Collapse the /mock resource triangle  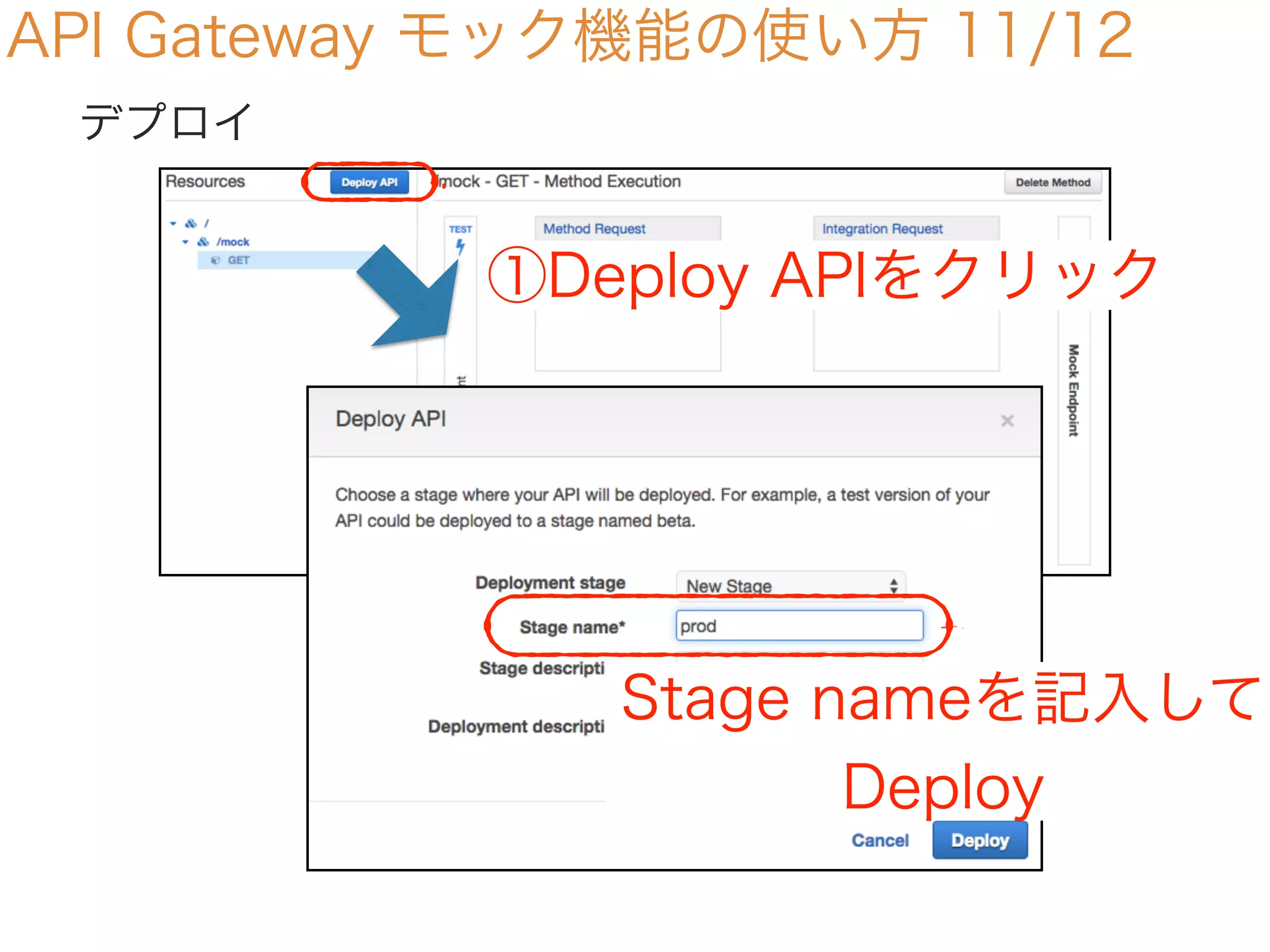click(185, 242)
